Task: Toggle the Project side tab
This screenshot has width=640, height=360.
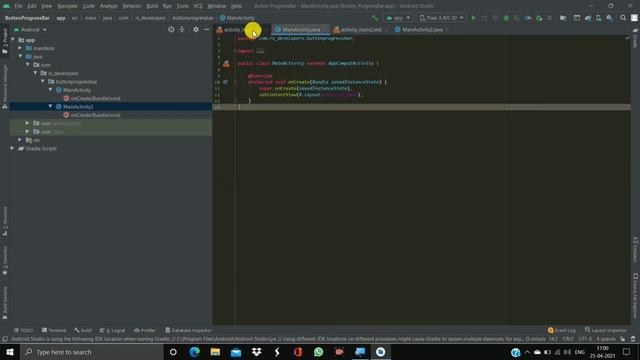Action: pos(5,41)
